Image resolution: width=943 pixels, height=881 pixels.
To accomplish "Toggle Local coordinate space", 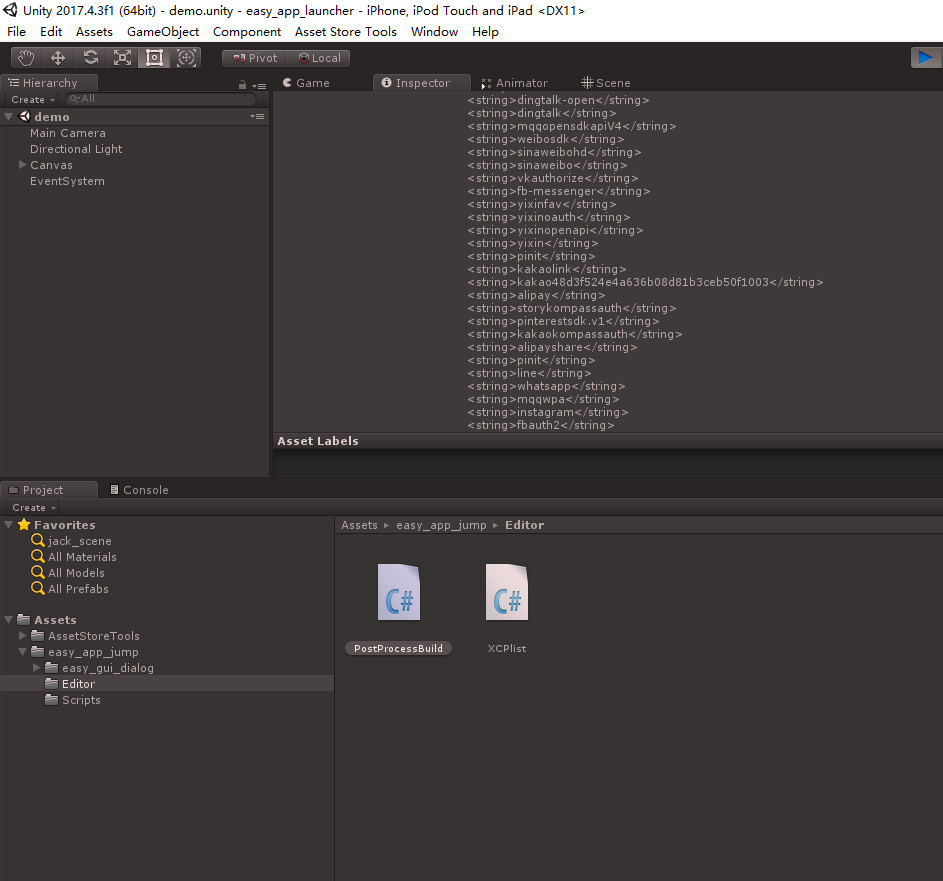I will pos(318,57).
